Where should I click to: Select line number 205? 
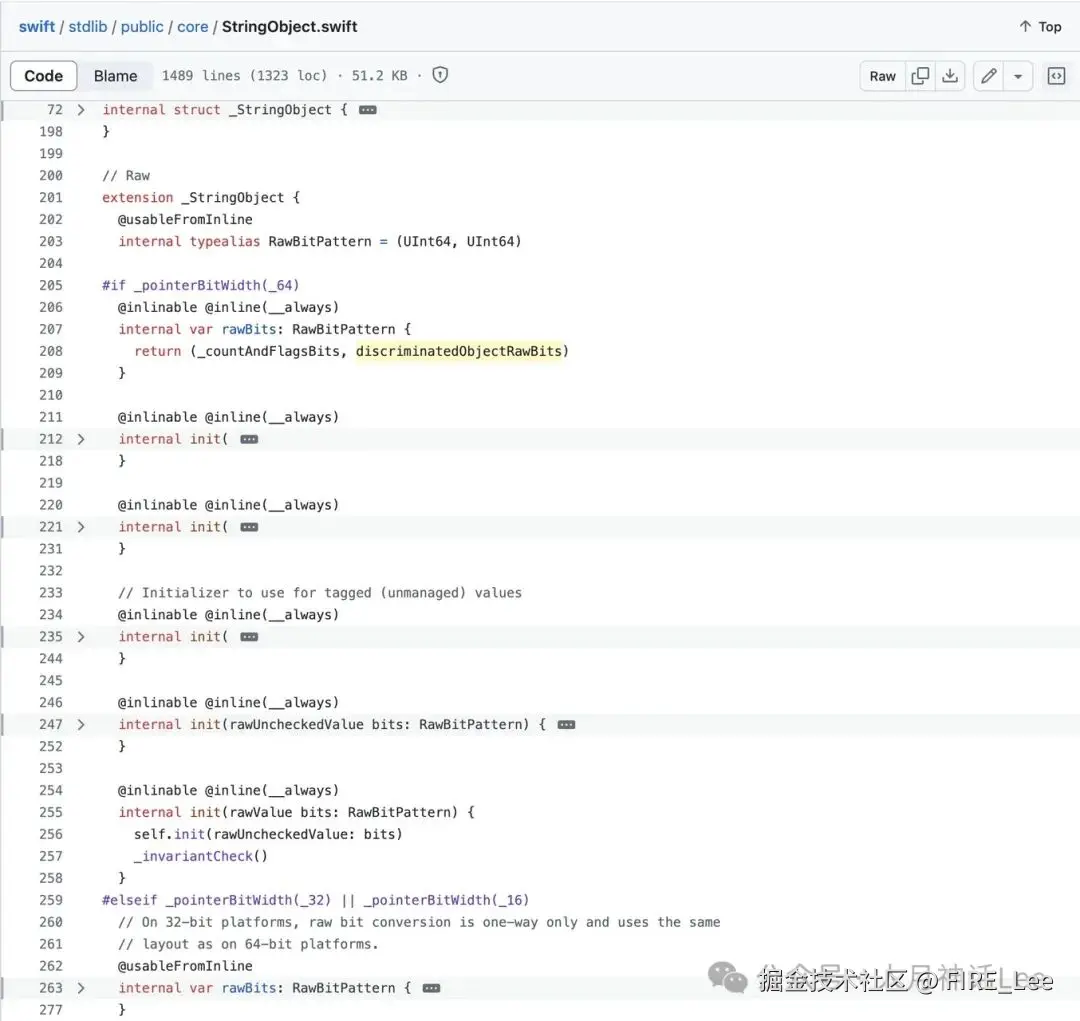(x=51, y=285)
